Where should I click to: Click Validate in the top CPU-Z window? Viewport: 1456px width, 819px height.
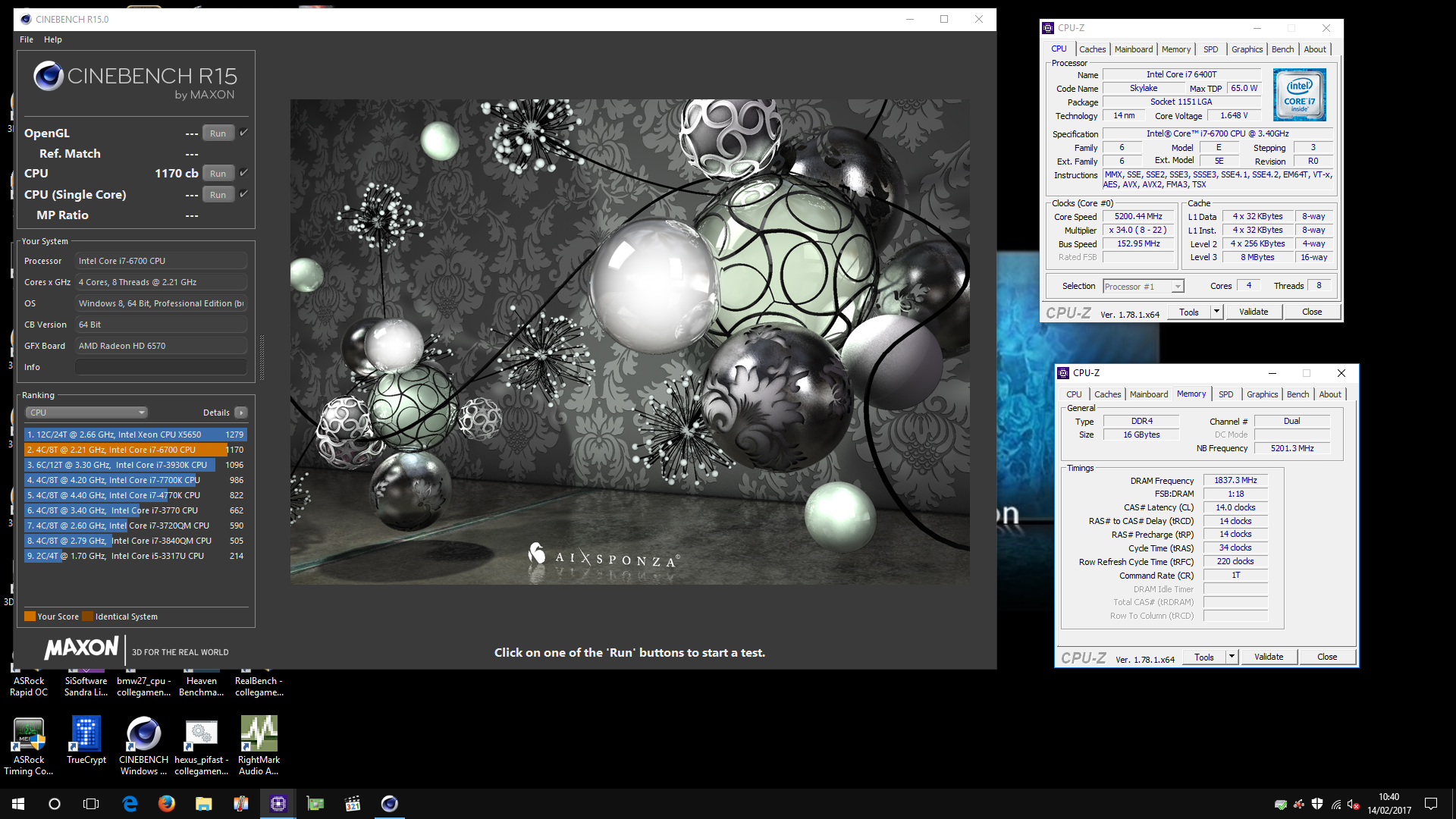click(x=1254, y=312)
